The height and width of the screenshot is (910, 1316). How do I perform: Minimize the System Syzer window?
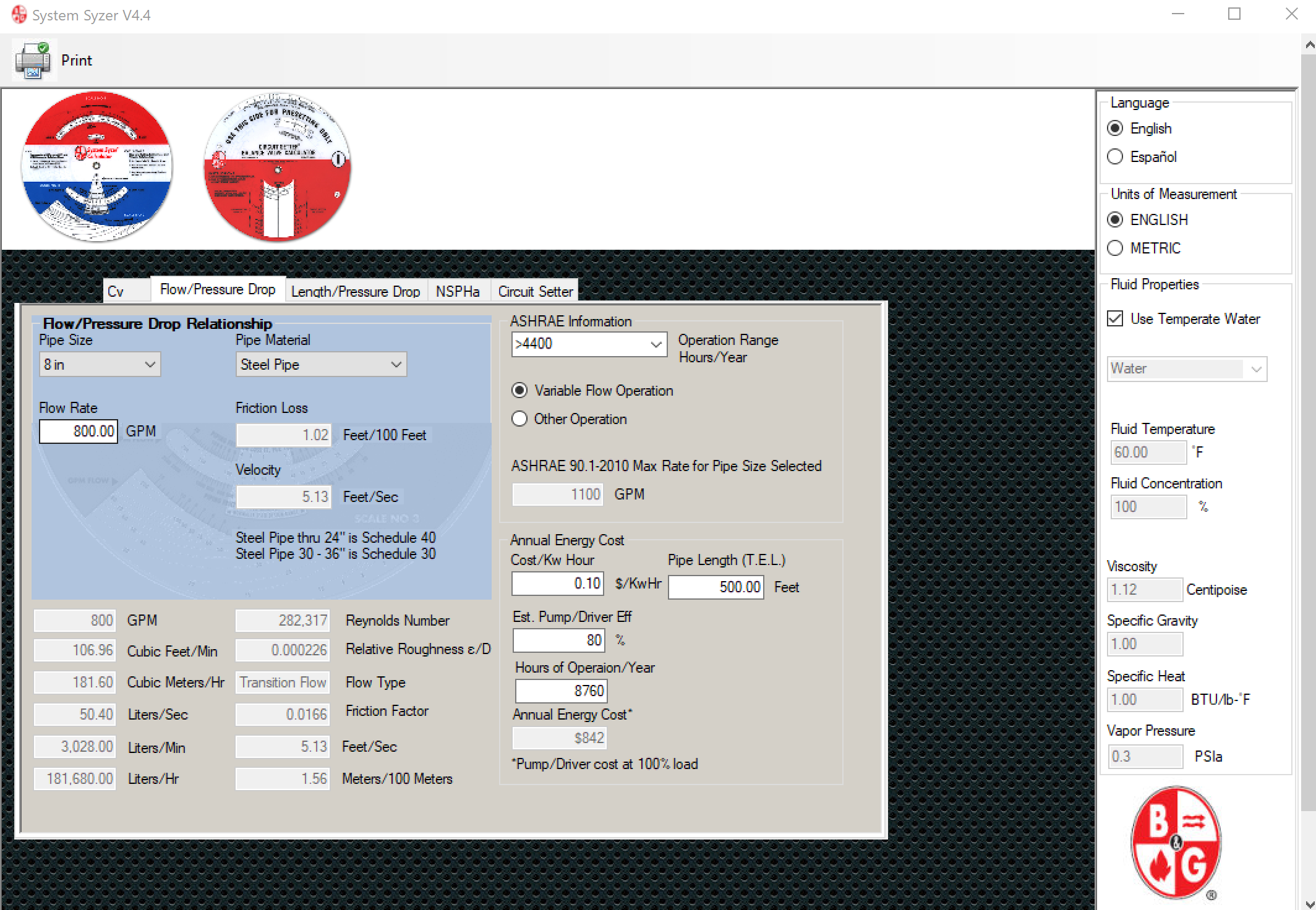(x=1178, y=14)
